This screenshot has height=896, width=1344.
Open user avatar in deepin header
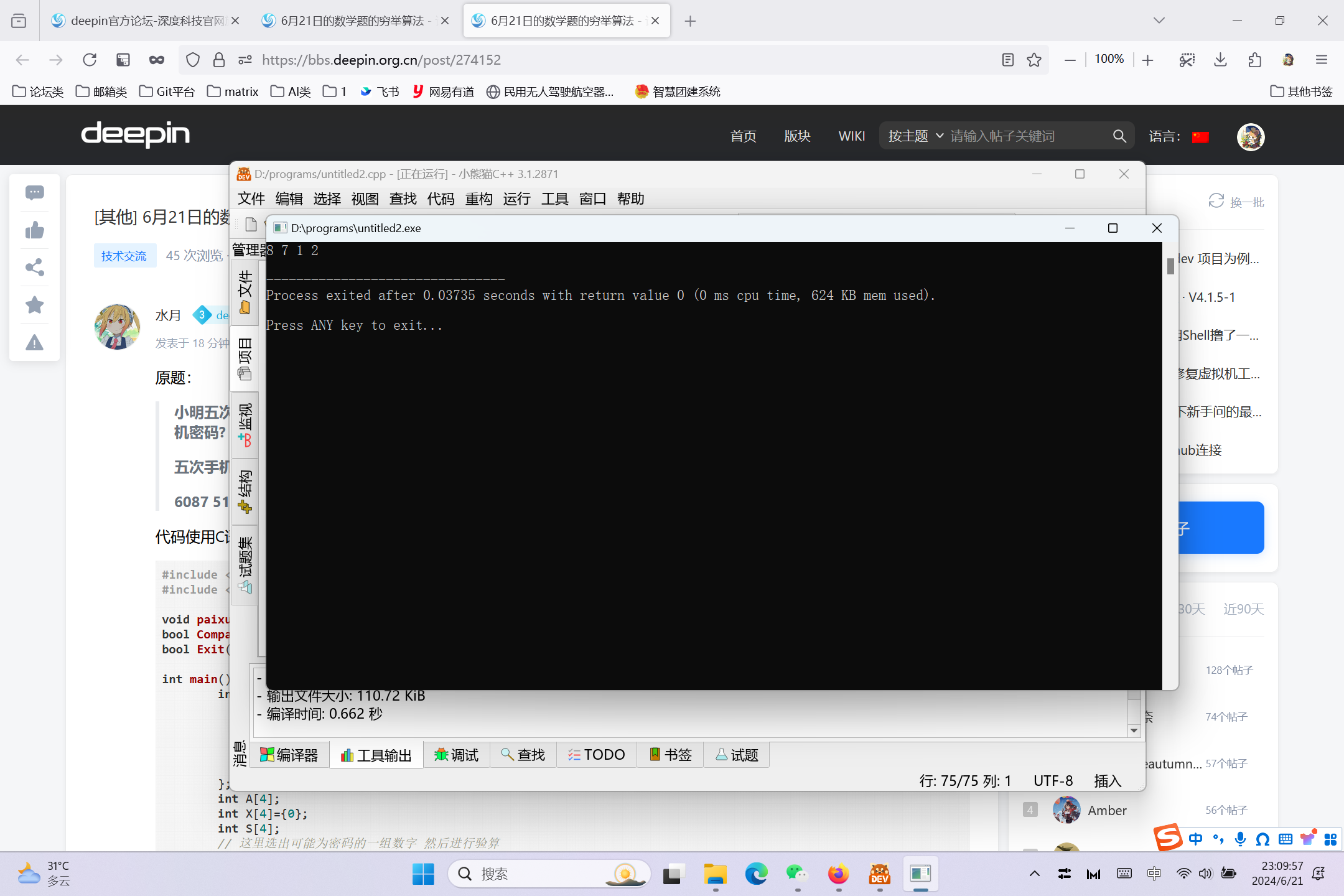tap(1251, 137)
